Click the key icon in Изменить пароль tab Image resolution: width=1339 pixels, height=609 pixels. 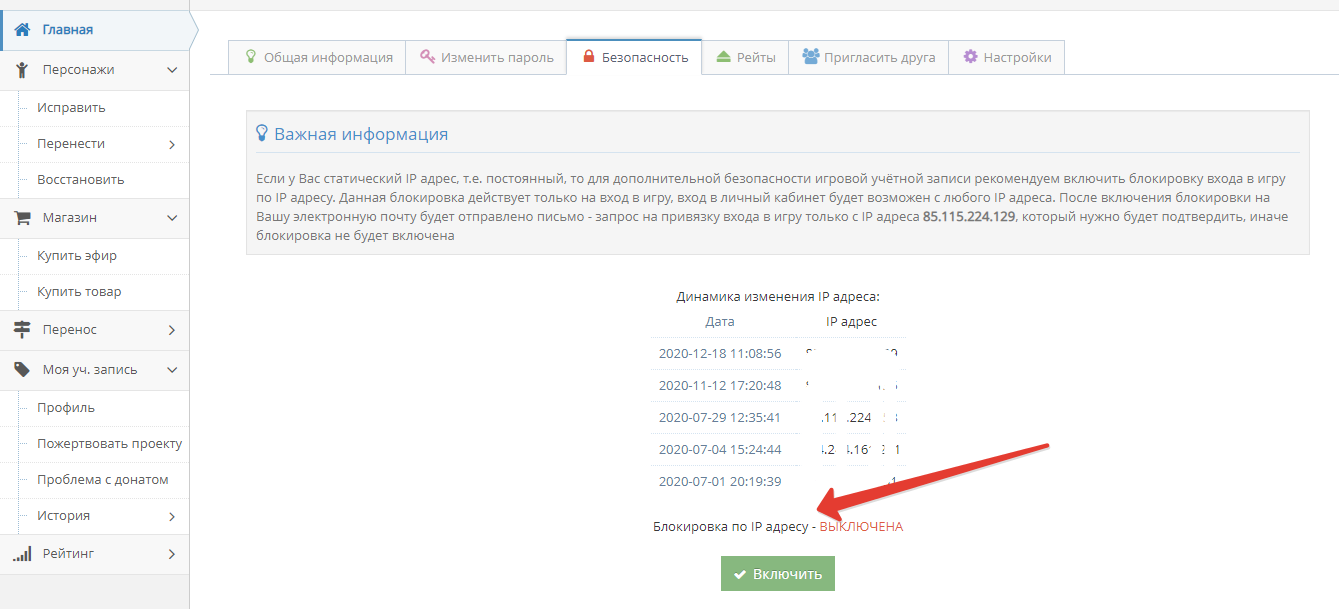pyautogui.click(x=427, y=57)
